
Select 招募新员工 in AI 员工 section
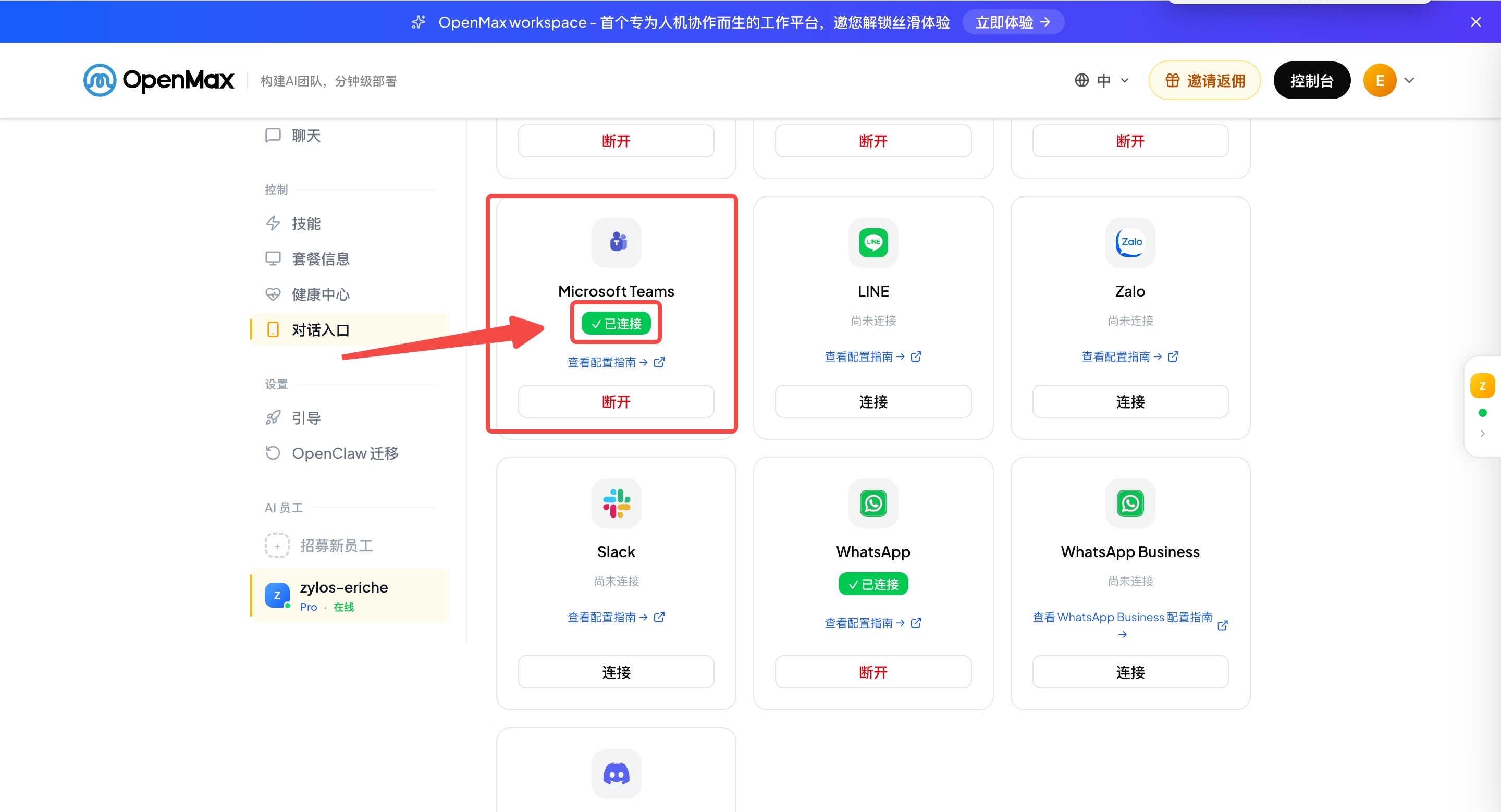pos(350,546)
